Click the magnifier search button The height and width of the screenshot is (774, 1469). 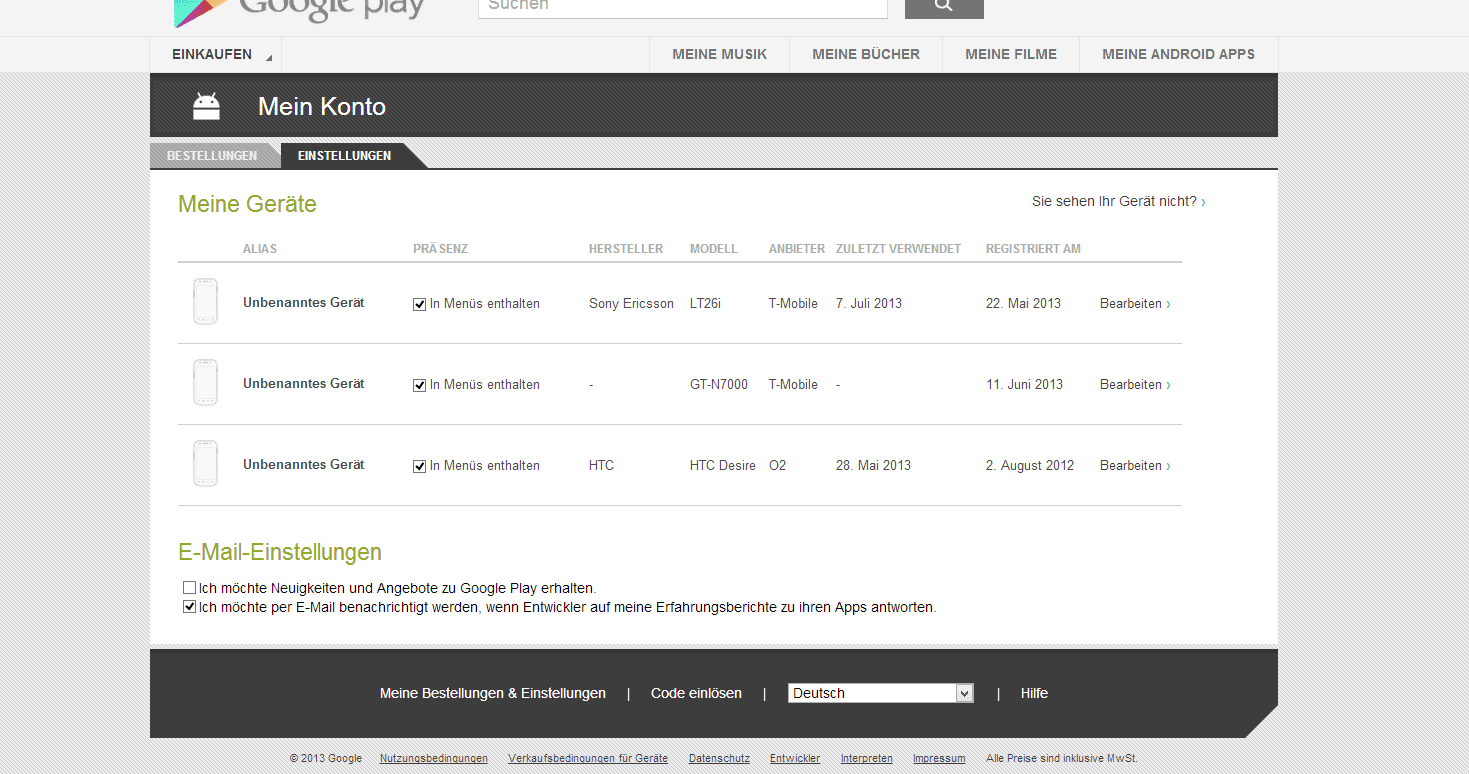pyautogui.click(x=944, y=8)
